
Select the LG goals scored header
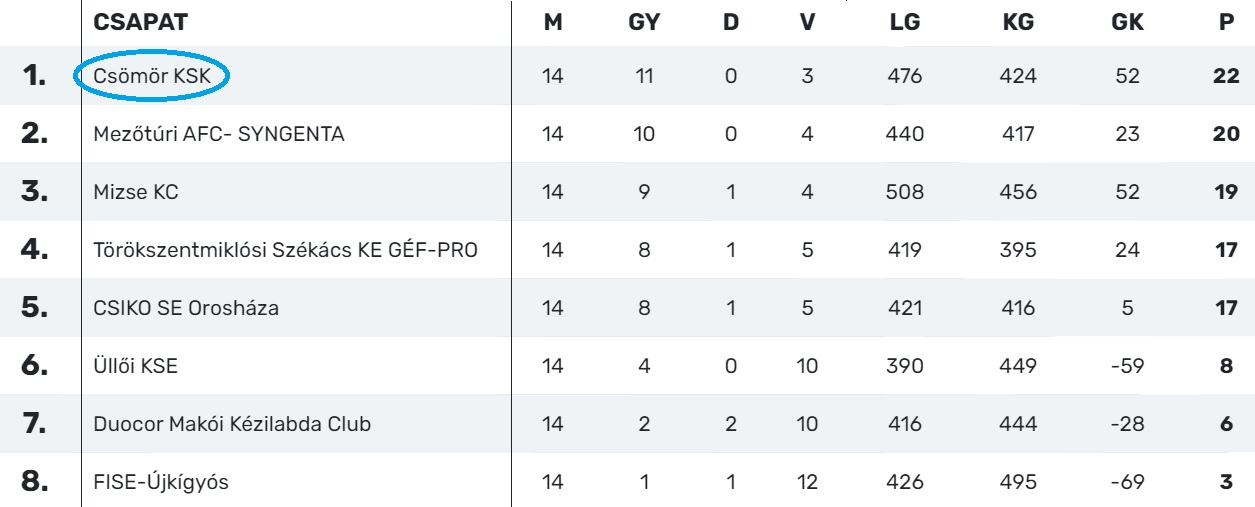(904, 22)
